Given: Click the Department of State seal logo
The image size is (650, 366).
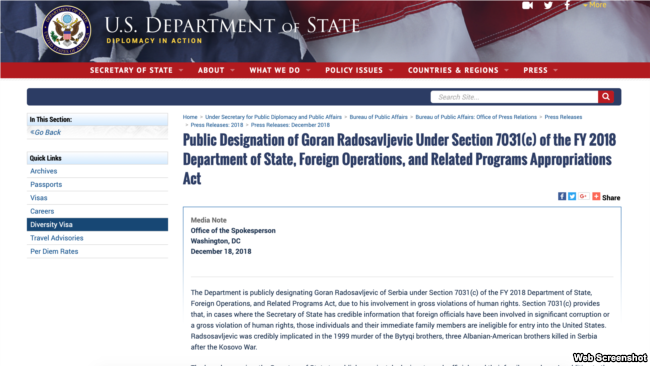Looking at the screenshot, I should click(x=66, y=30).
